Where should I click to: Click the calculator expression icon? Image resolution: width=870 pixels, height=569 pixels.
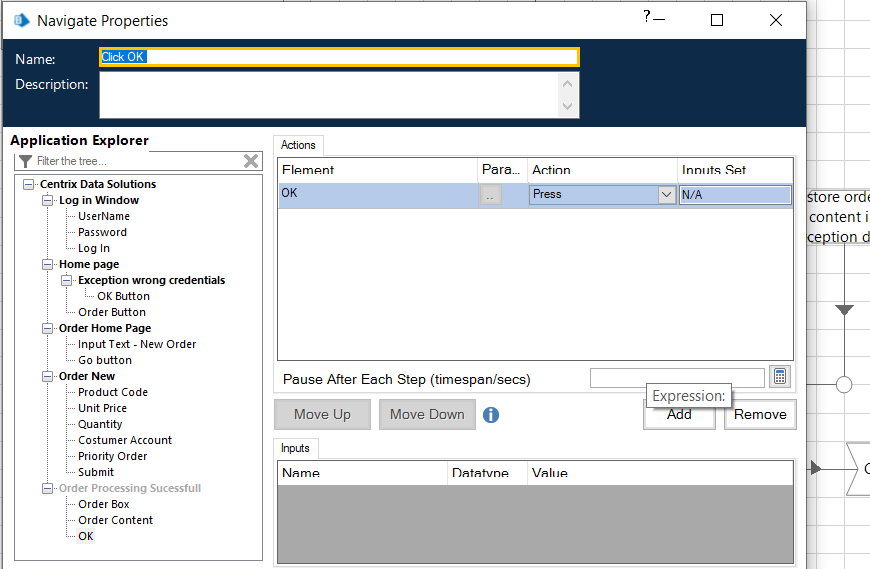(781, 377)
